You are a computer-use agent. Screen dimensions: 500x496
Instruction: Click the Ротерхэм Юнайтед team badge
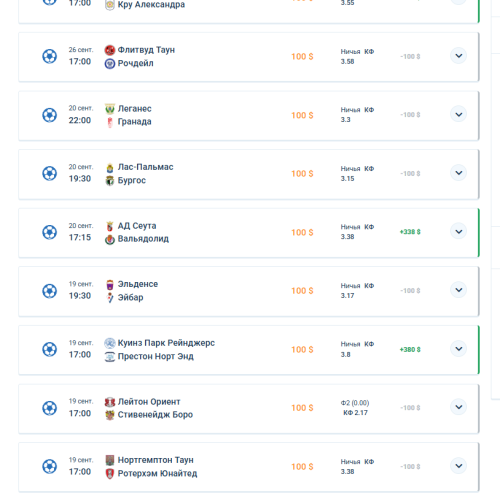110,473
